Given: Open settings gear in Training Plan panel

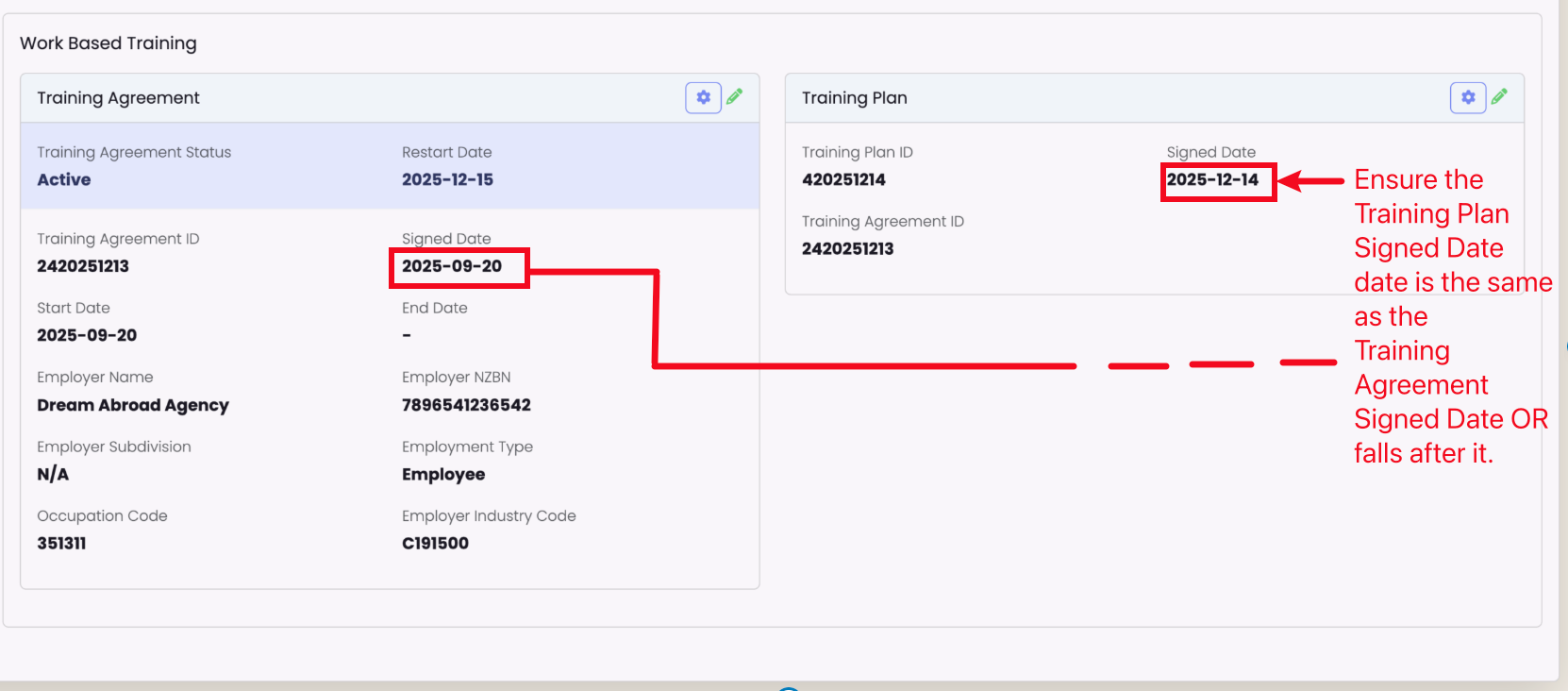Looking at the screenshot, I should (1468, 97).
